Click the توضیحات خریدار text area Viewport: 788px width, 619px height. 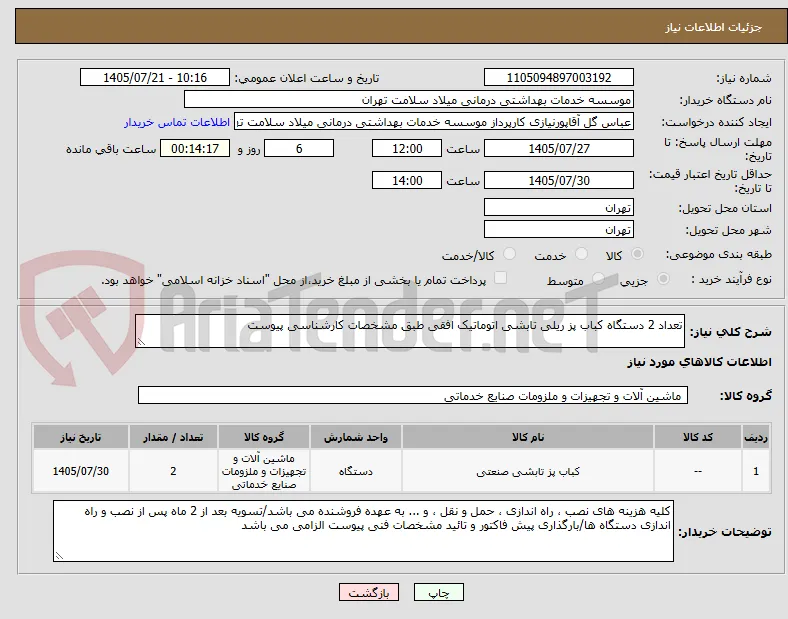point(363,531)
